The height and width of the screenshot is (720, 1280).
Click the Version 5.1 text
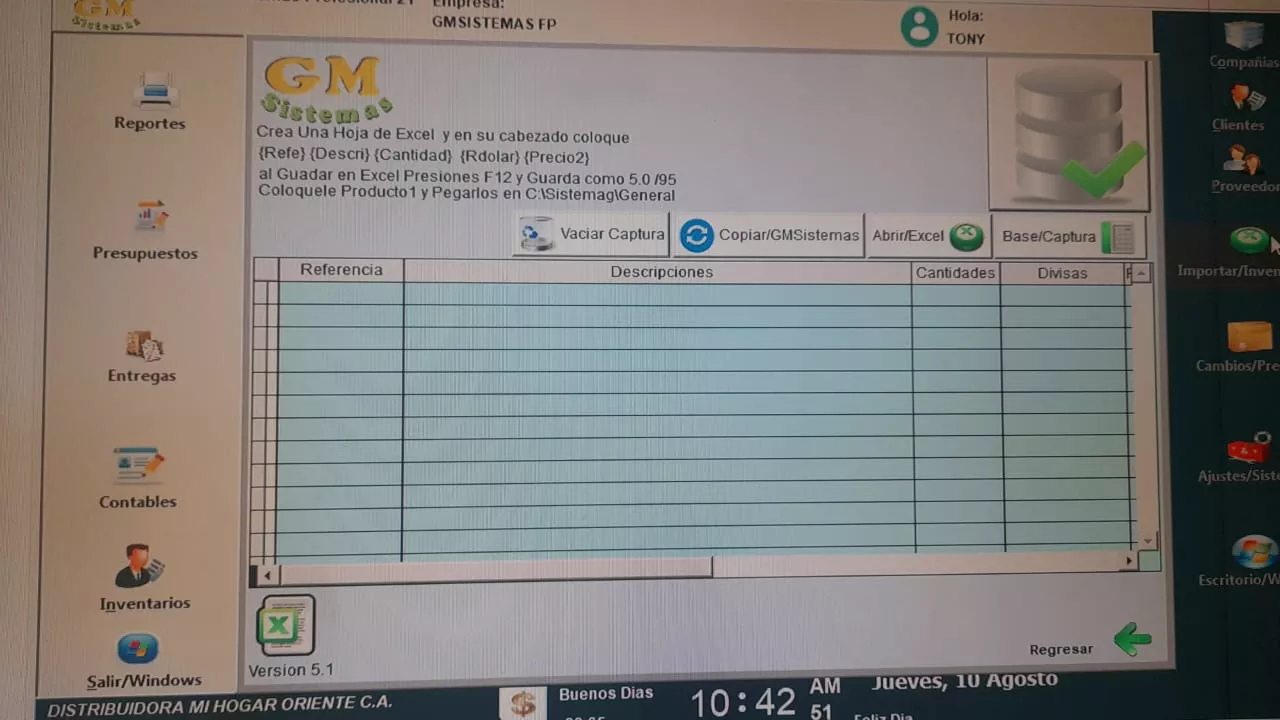[x=291, y=670]
